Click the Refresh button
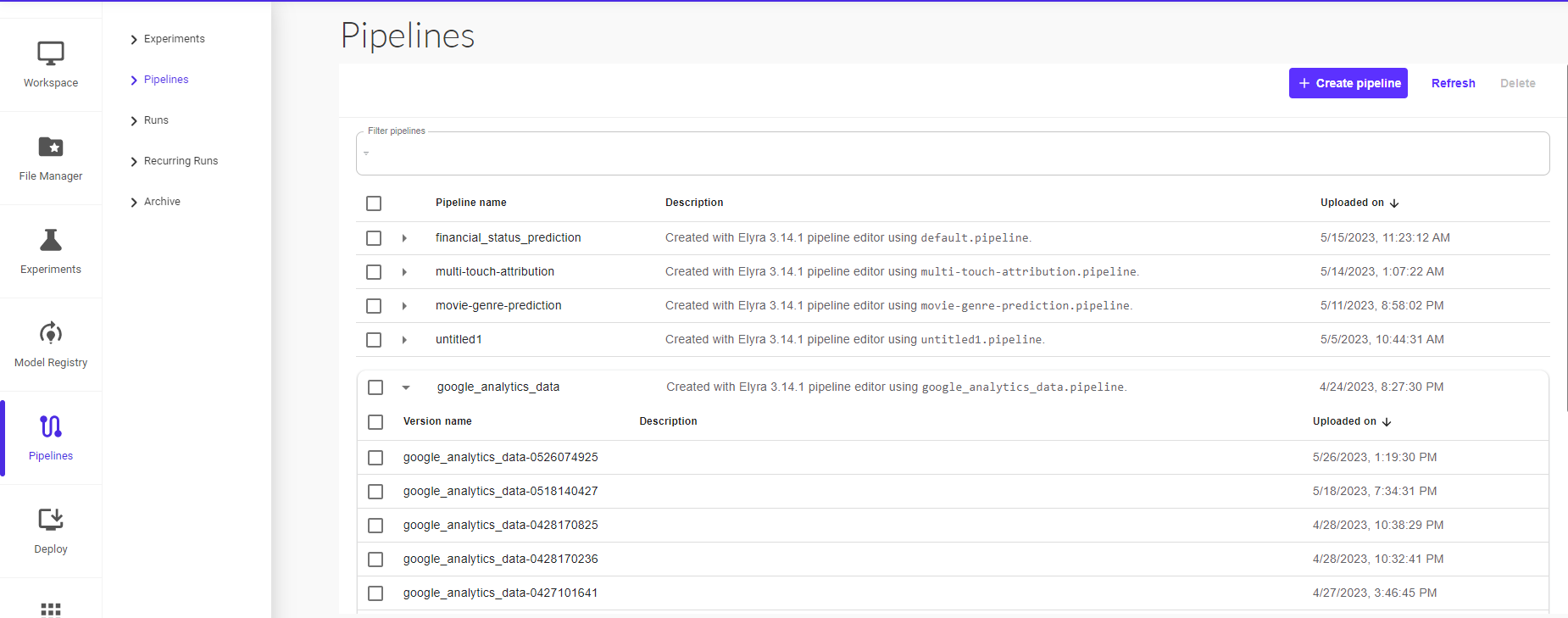The height and width of the screenshot is (618, 1568). [1454, 83]
